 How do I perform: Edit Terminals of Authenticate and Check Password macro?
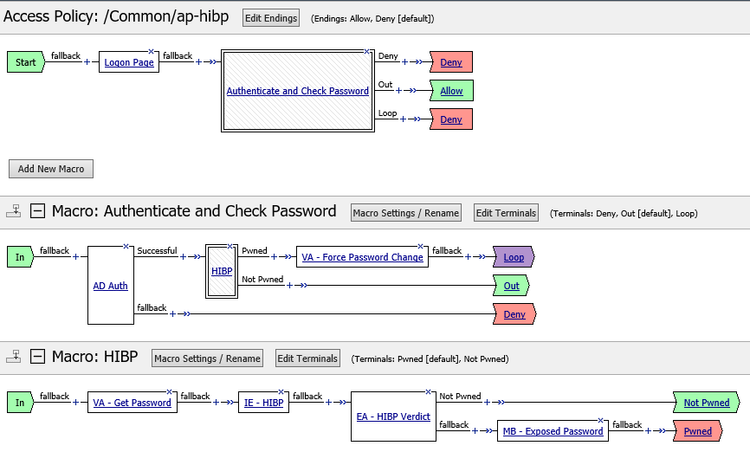pos(506,212)
